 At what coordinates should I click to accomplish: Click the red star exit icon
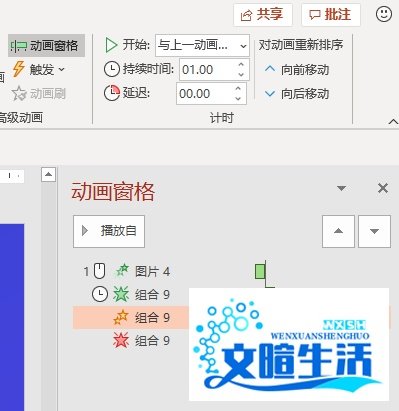121,341
